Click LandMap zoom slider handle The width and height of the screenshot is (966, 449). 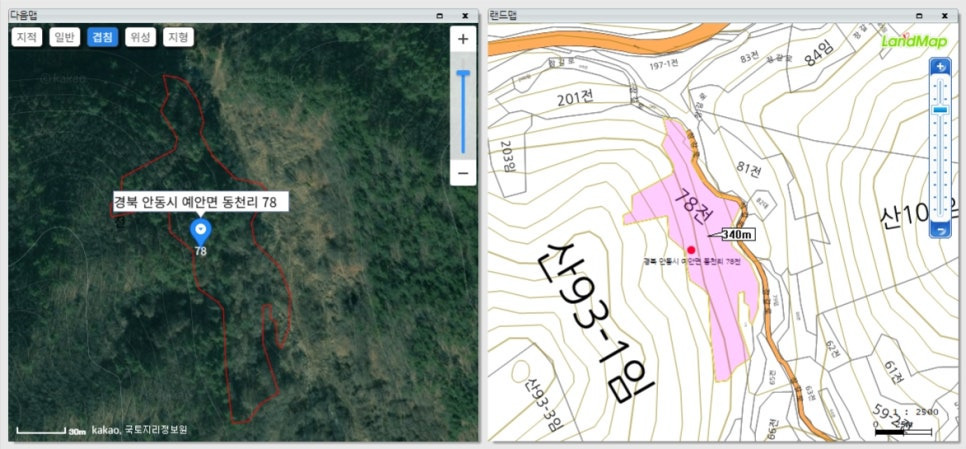[940, 110]
